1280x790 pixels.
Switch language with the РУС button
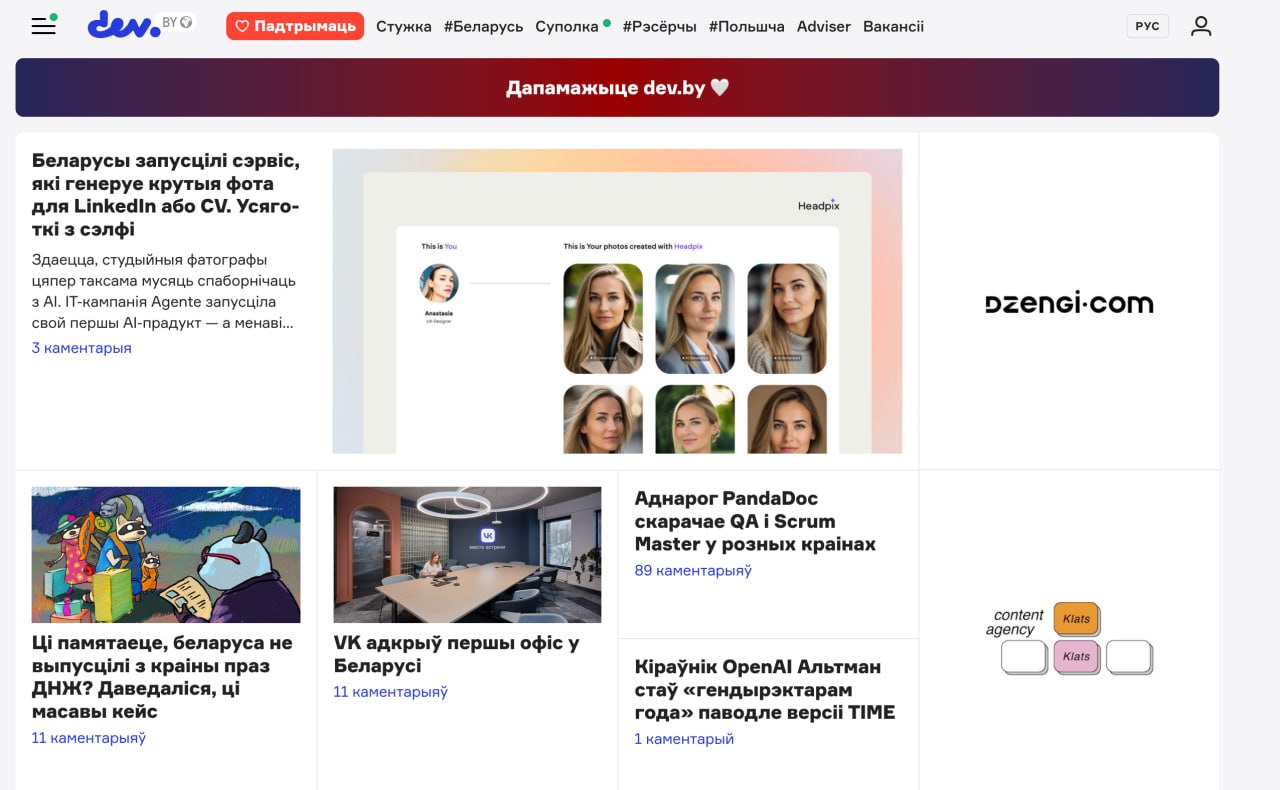coord(1147,26)
